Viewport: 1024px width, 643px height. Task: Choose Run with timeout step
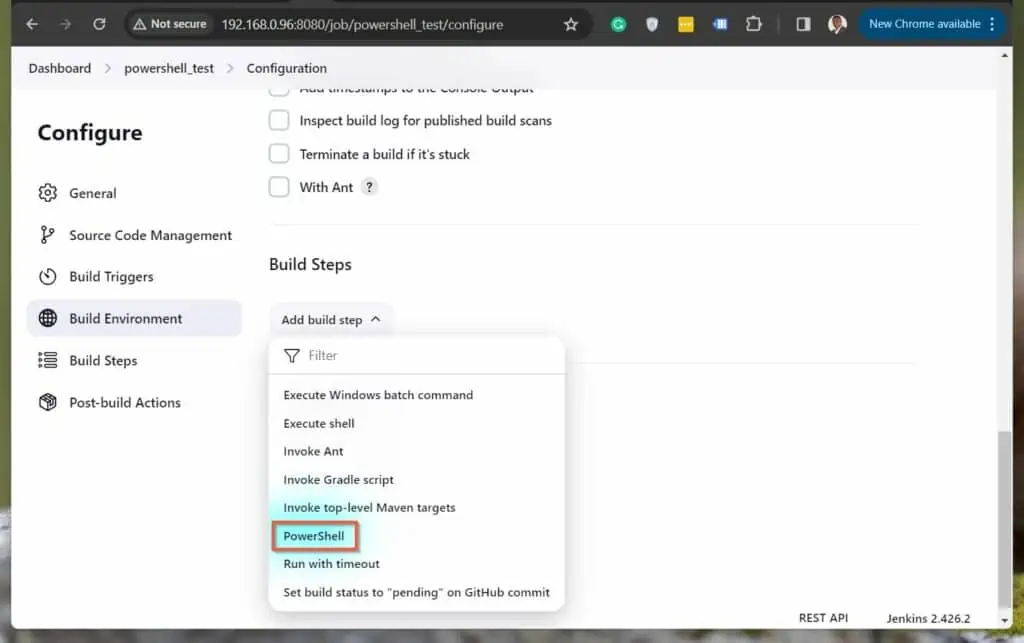(331, 564)
